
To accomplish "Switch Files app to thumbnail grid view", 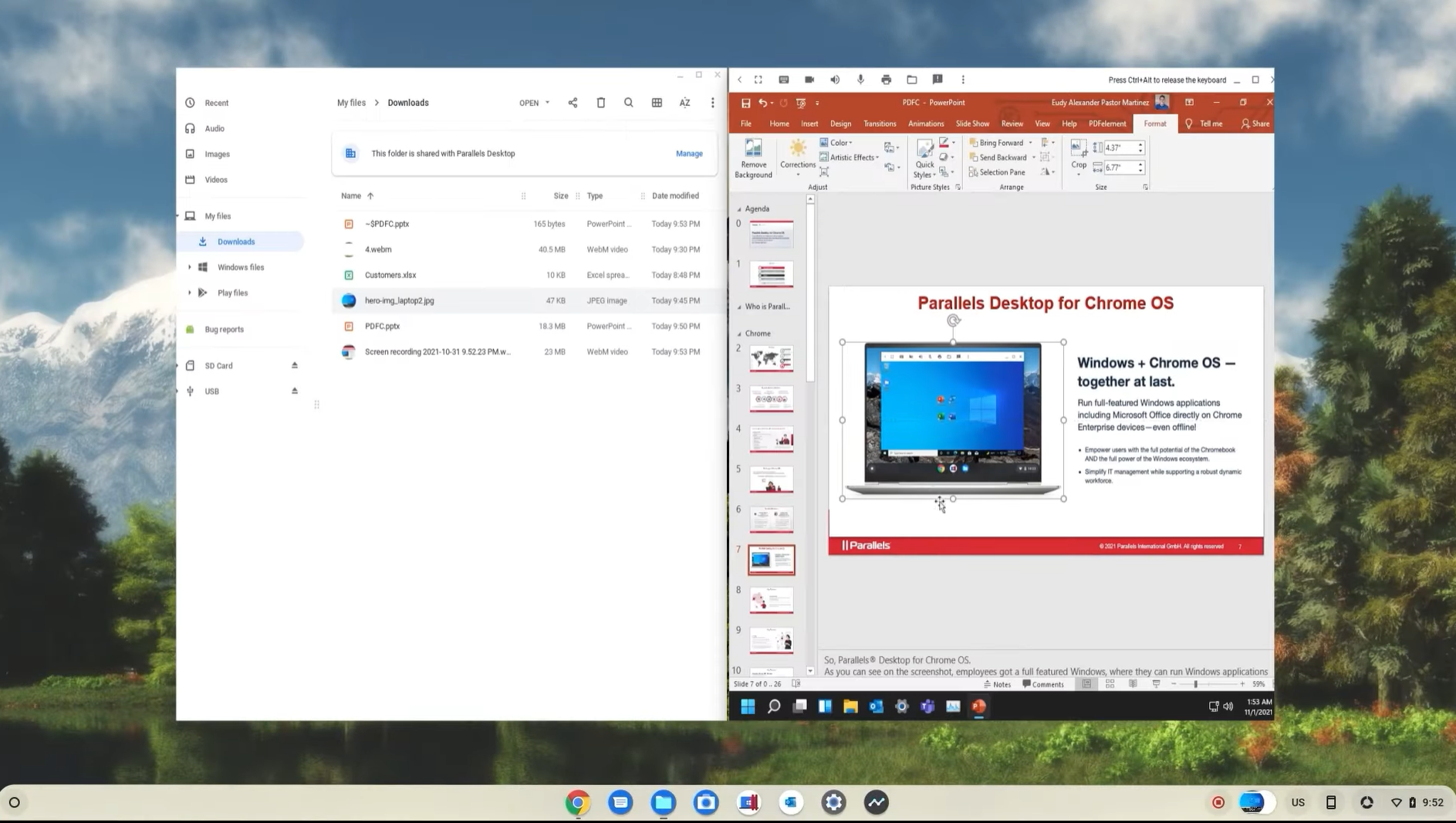I will [657, 103].
